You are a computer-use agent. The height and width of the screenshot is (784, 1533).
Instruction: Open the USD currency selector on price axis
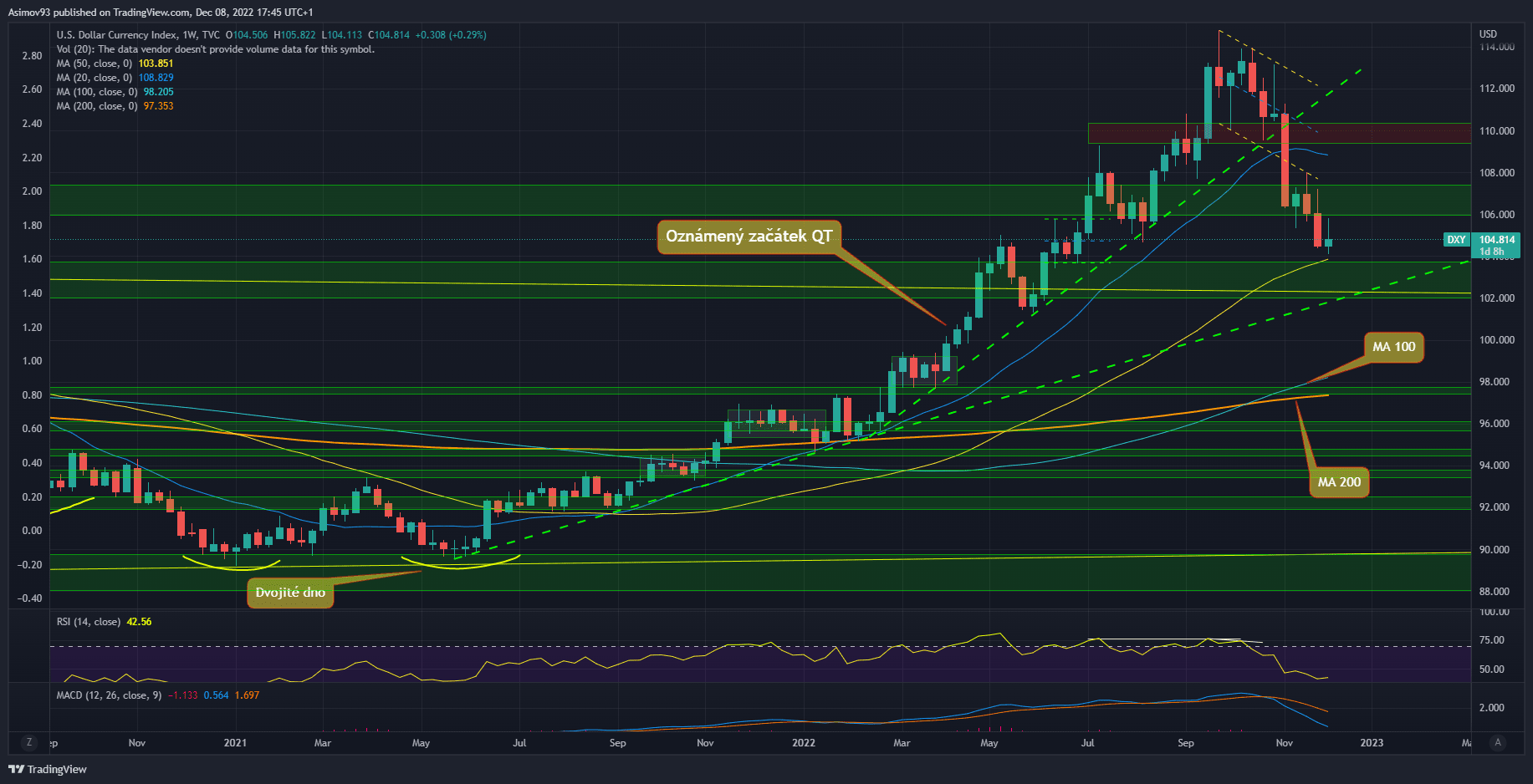[1488, 34]
